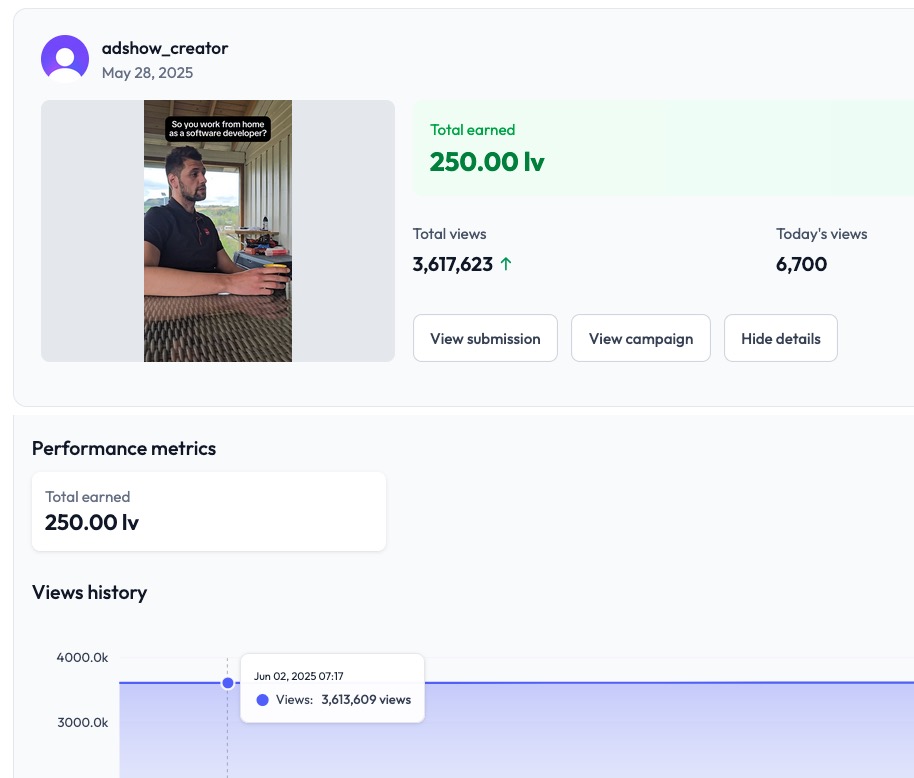Click the blue chart data point marker
Screen dimensions: 914x778
coord(228,683)
